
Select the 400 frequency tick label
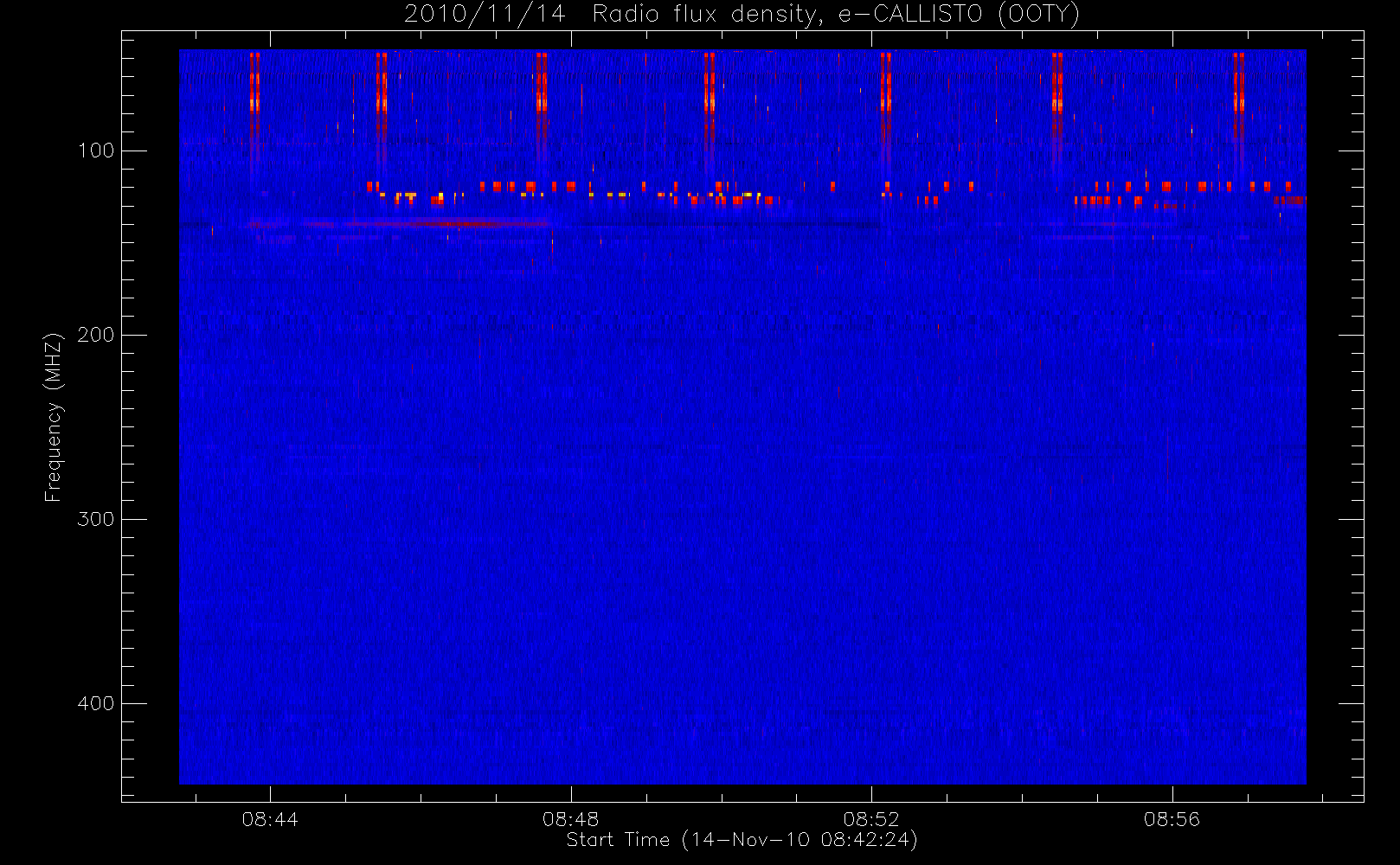coord(96,703)
